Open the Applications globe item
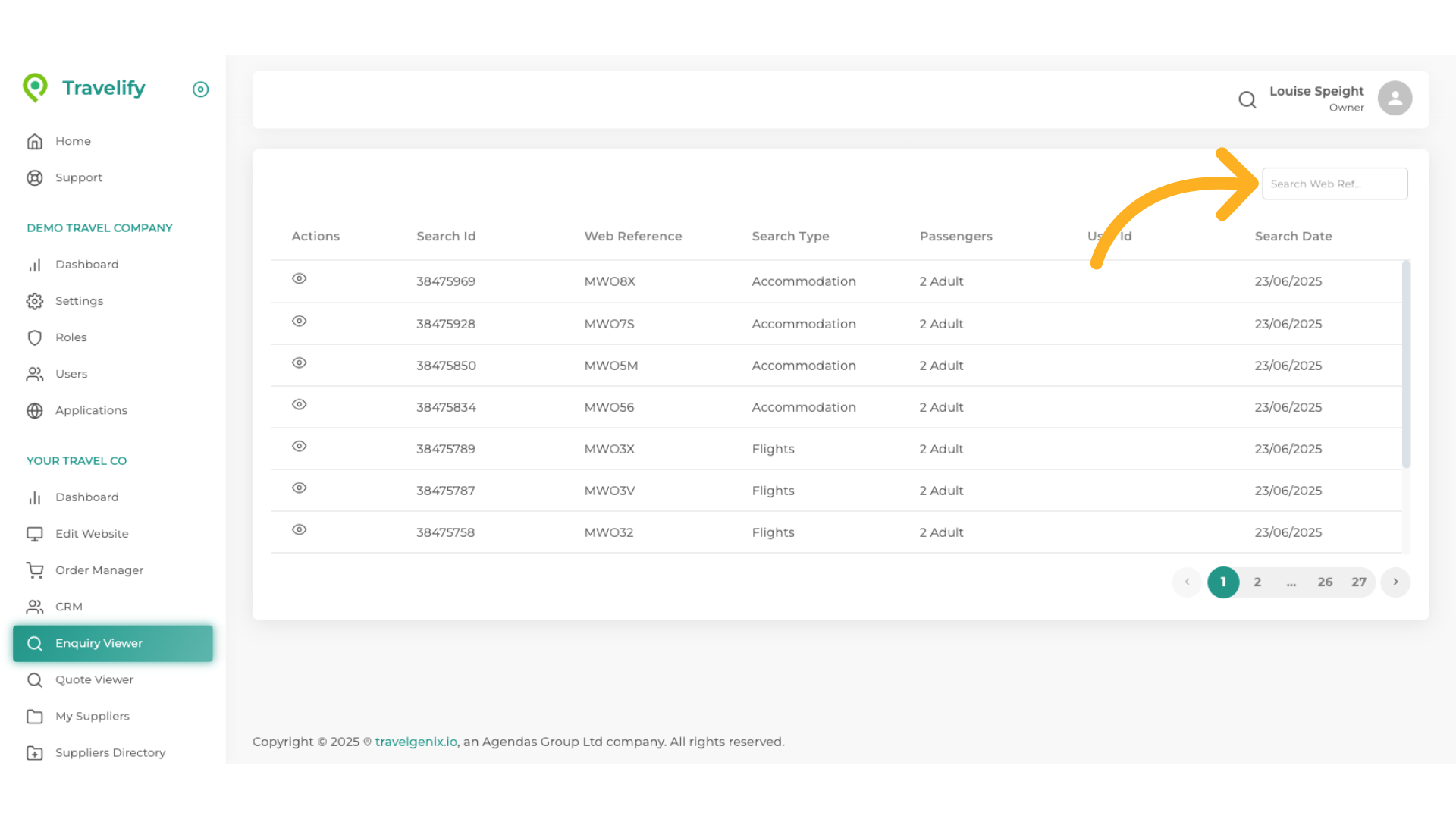The image size is (1456, 819). [x=91, y=410]
